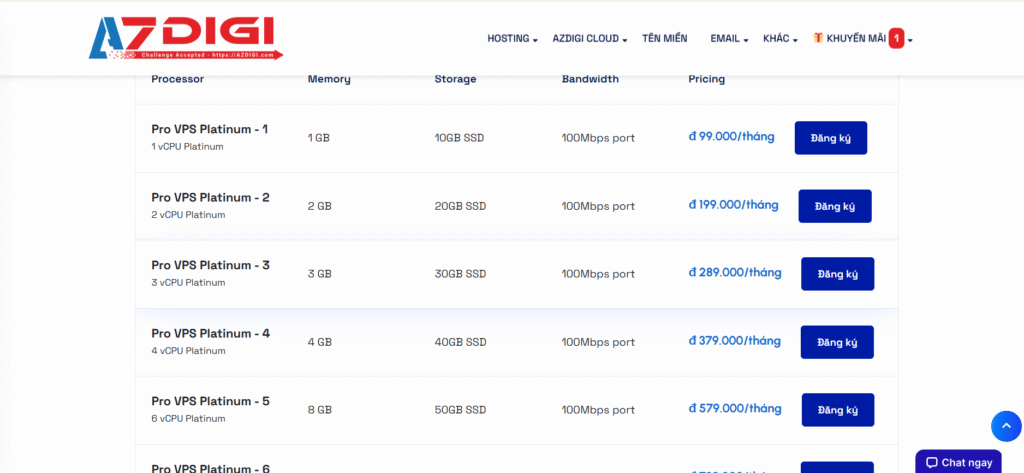Click the gift icon beside Khuyến Mãi
1024x473 pixels.
tap(818, 38)
